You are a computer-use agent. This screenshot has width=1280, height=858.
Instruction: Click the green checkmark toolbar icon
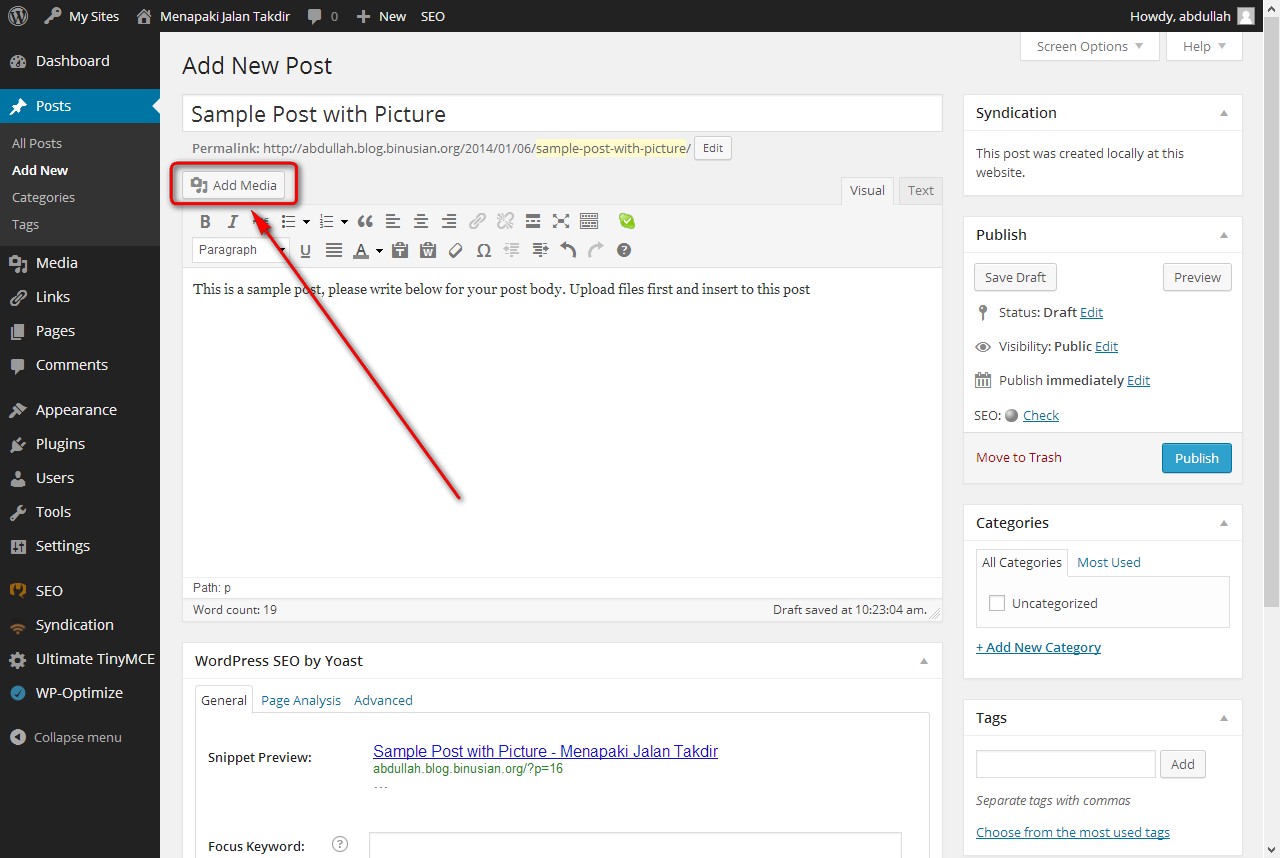pos(626,221)
